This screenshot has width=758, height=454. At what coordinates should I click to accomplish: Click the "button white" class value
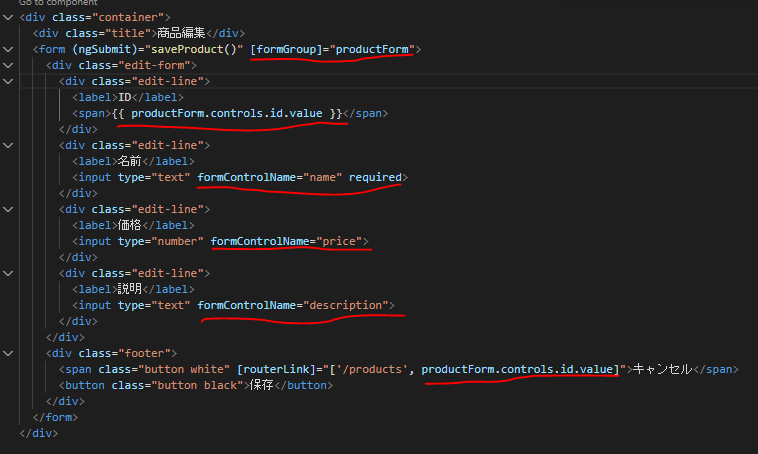(184, 369)
